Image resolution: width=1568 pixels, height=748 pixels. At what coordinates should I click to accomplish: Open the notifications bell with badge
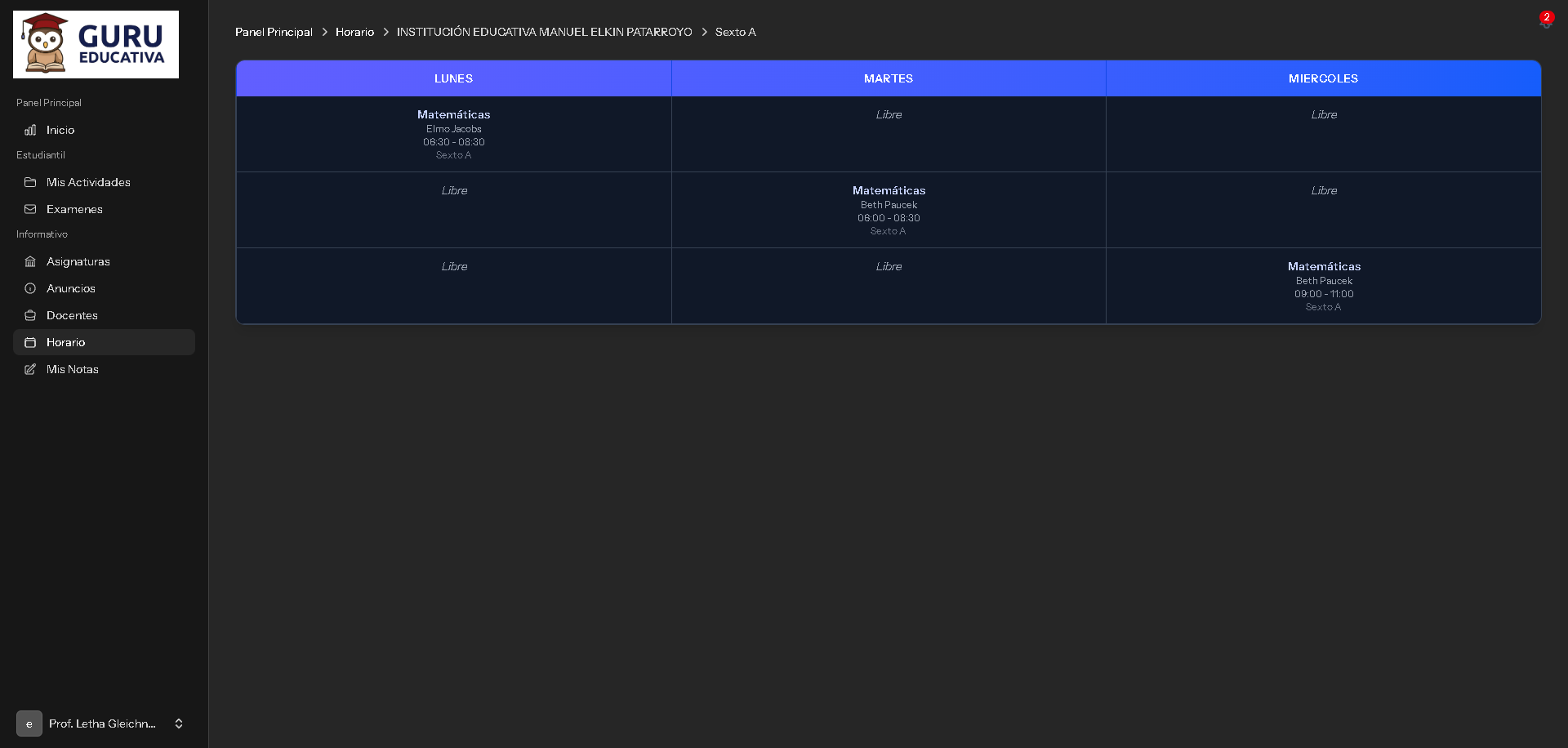pyautogui.click(x=1545, y=21)
